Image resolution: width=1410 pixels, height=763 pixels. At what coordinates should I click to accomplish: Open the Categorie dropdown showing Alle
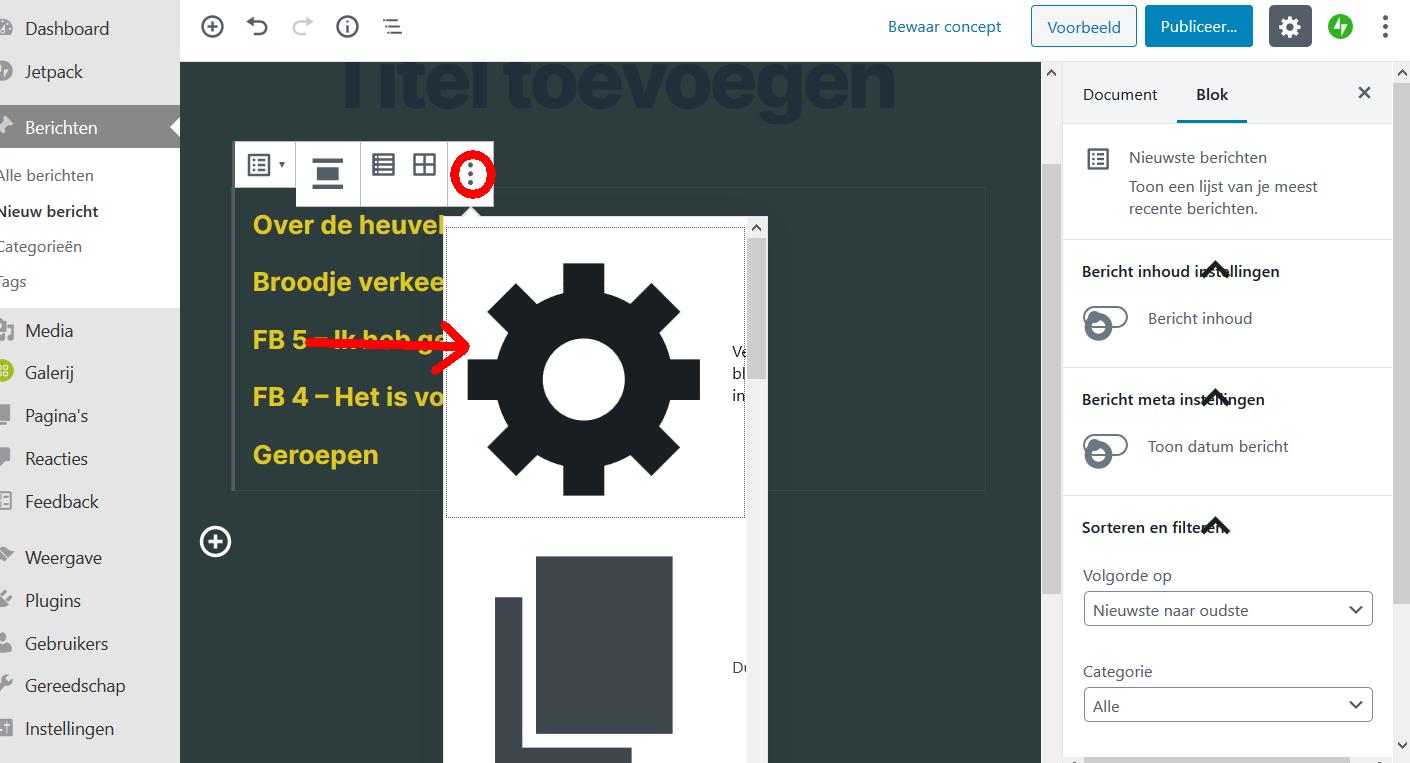(1228, 705)
